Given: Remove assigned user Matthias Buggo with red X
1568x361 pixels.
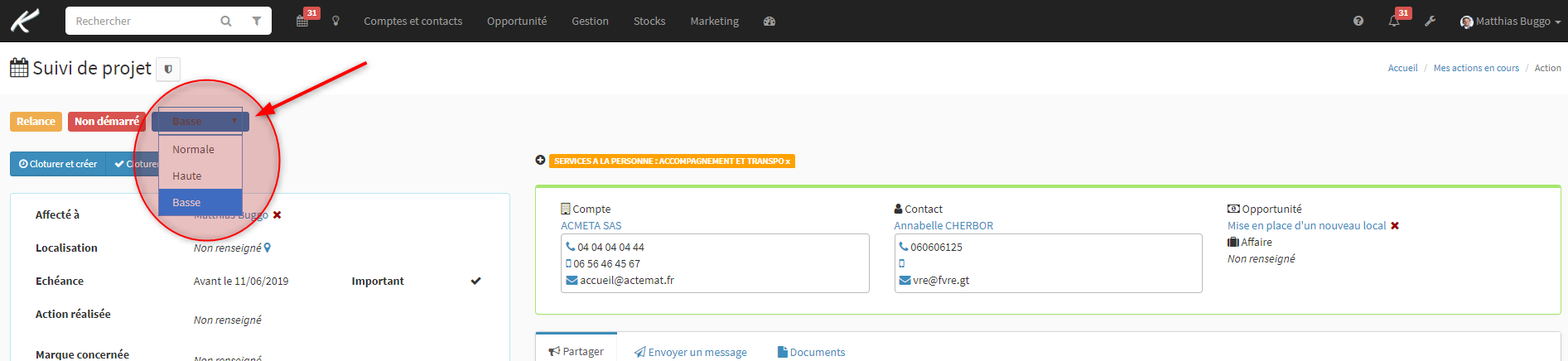Looking at the screenshot, I should click(277, 214).
